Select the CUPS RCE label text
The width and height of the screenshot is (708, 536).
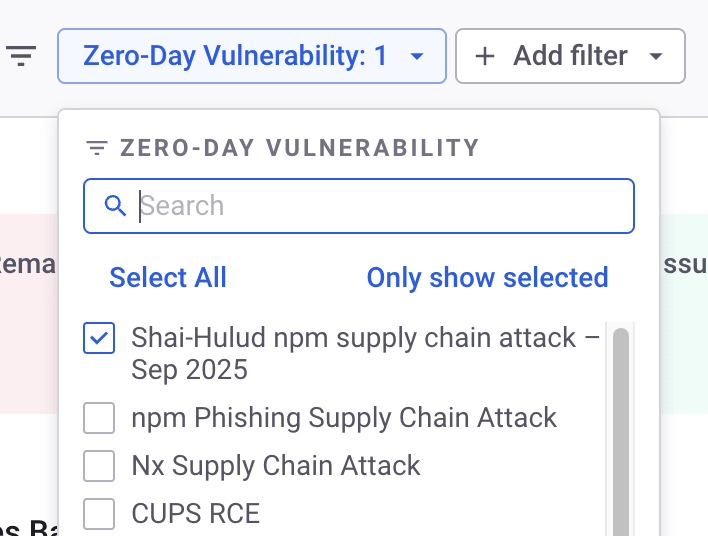(196, 513)
